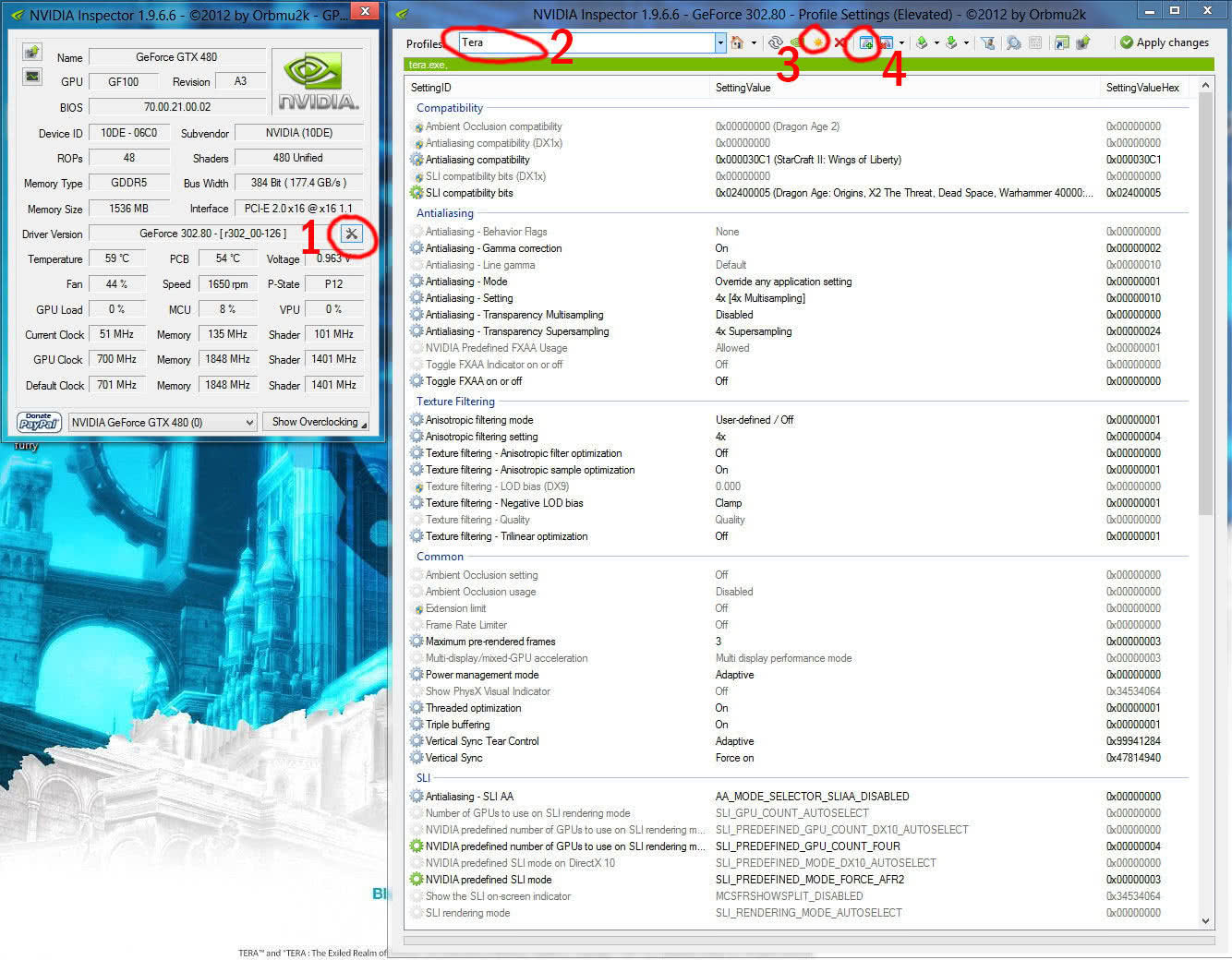Add application to current profile icon
The height and width of the screenshot is (960, 1232).
pyautogui.click(x=866, y=42)
